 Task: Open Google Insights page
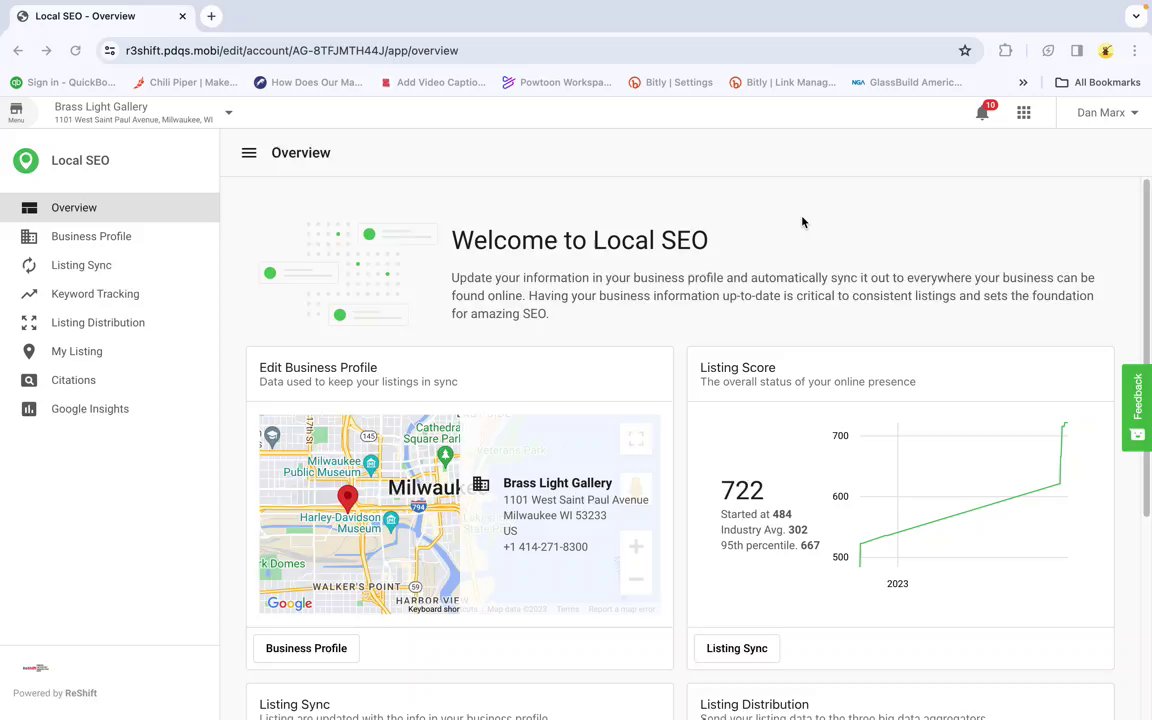[109, 408]
